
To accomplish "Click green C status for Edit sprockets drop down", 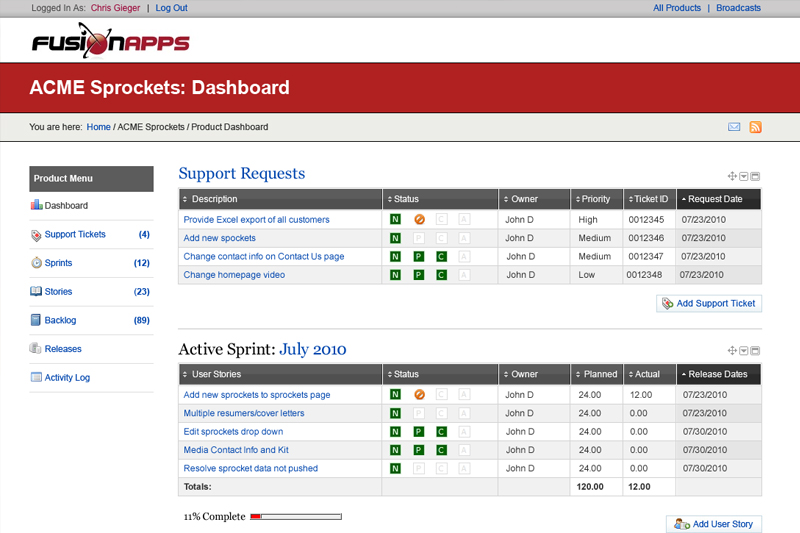I will (441, 432).
